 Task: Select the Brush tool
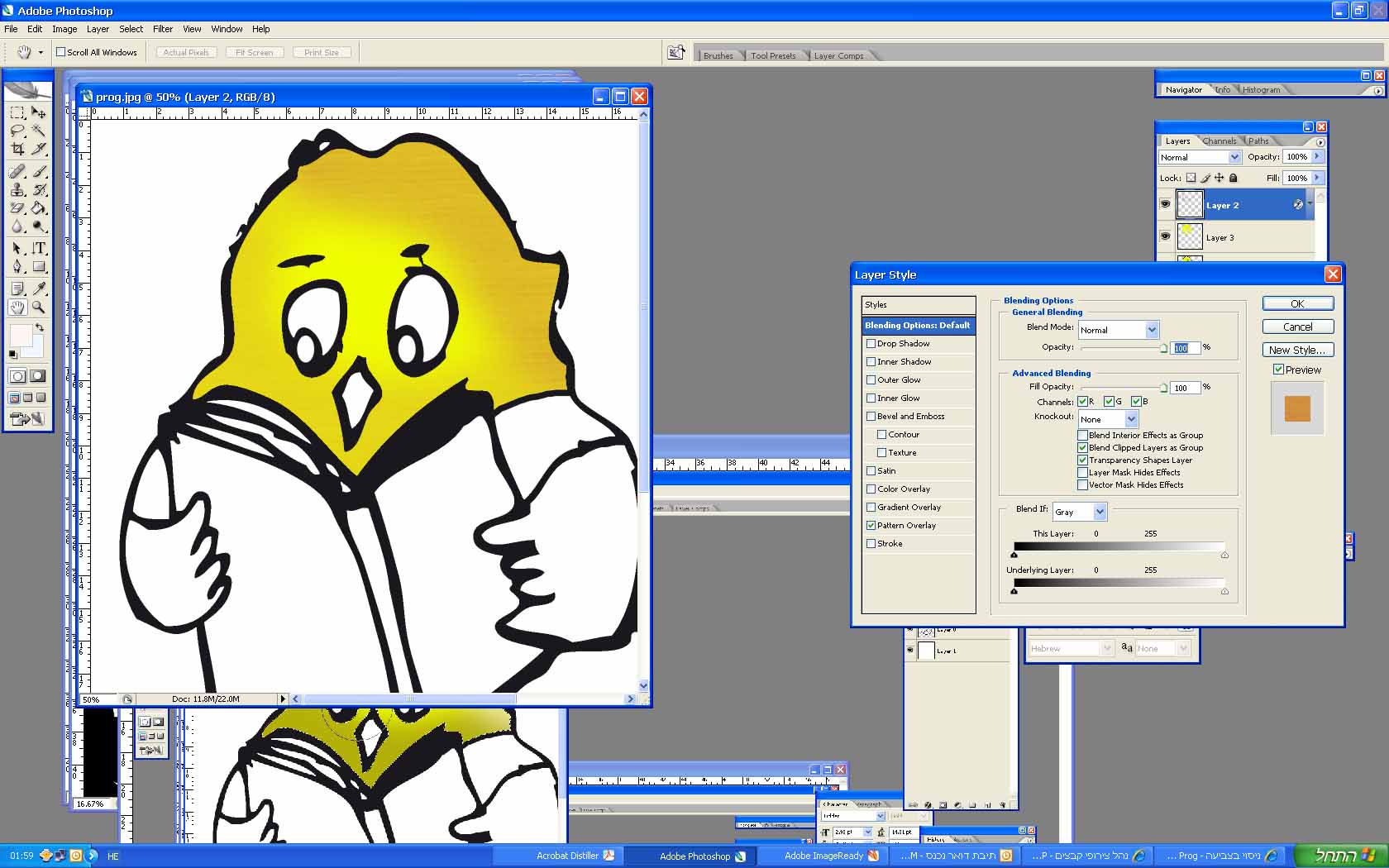point(39,171)
